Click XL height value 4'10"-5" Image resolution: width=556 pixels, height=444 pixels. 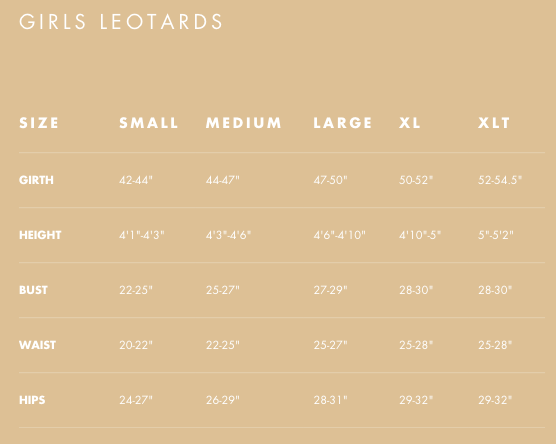420,235
